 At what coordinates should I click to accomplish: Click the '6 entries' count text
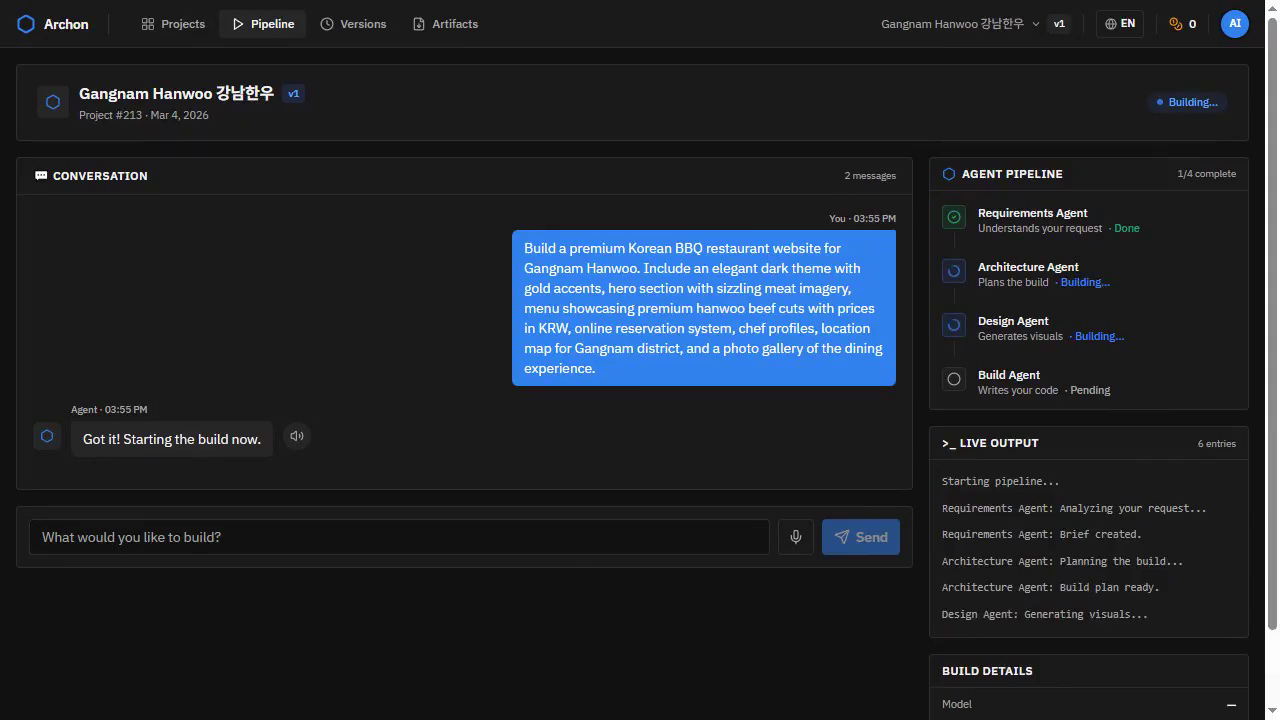(1216, 444)
